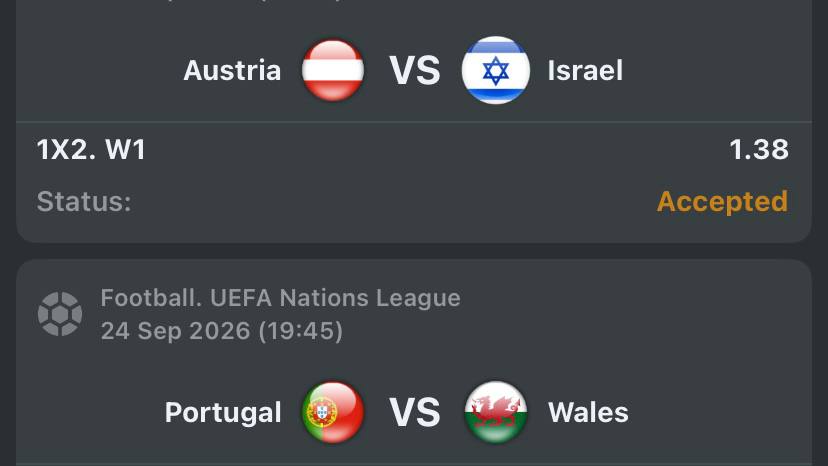Select the Austria team name

tap(232, 70)
